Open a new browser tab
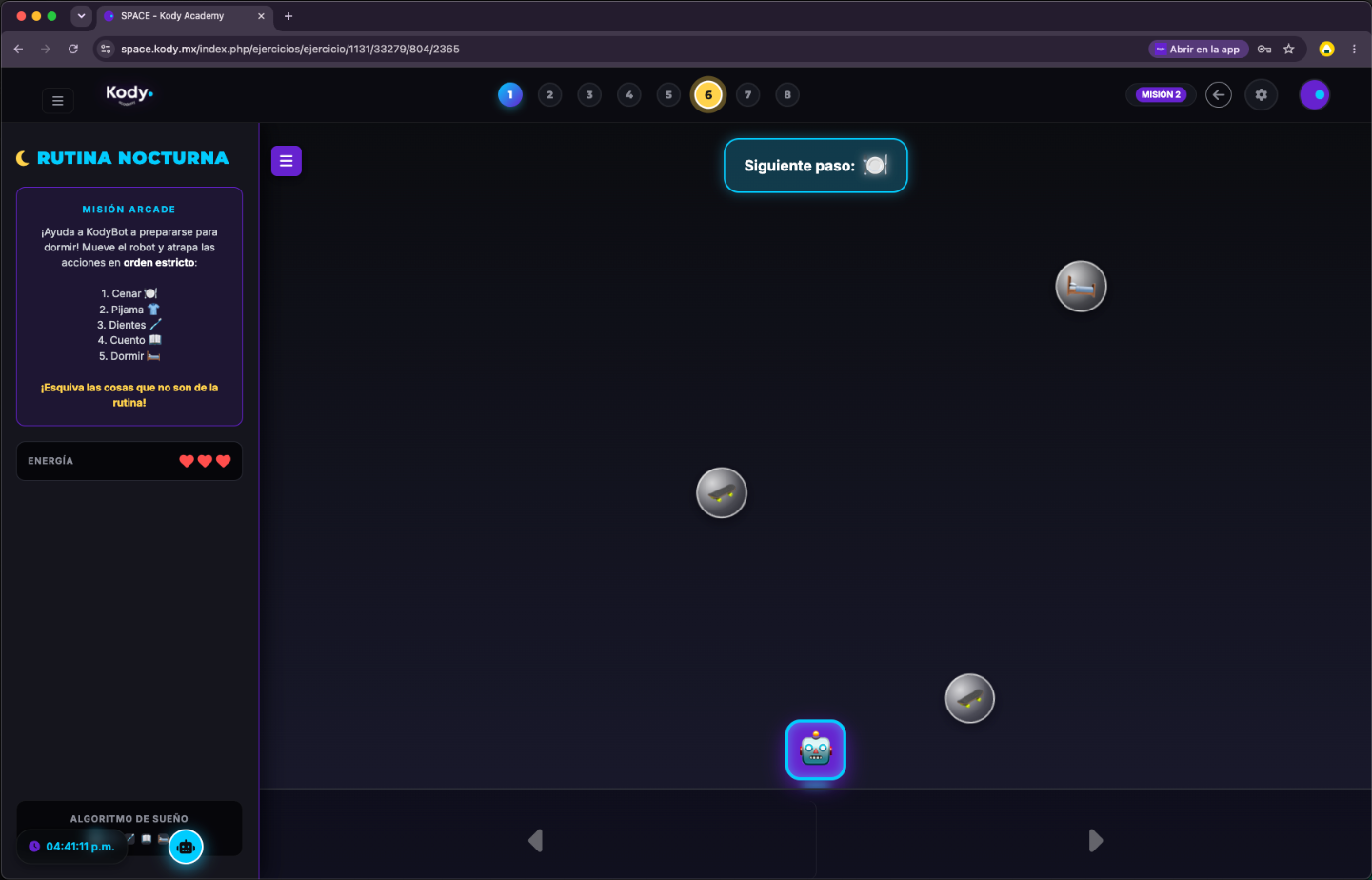Image resolution: width=1372 pixels, height=880 pixels. [288, 16]
